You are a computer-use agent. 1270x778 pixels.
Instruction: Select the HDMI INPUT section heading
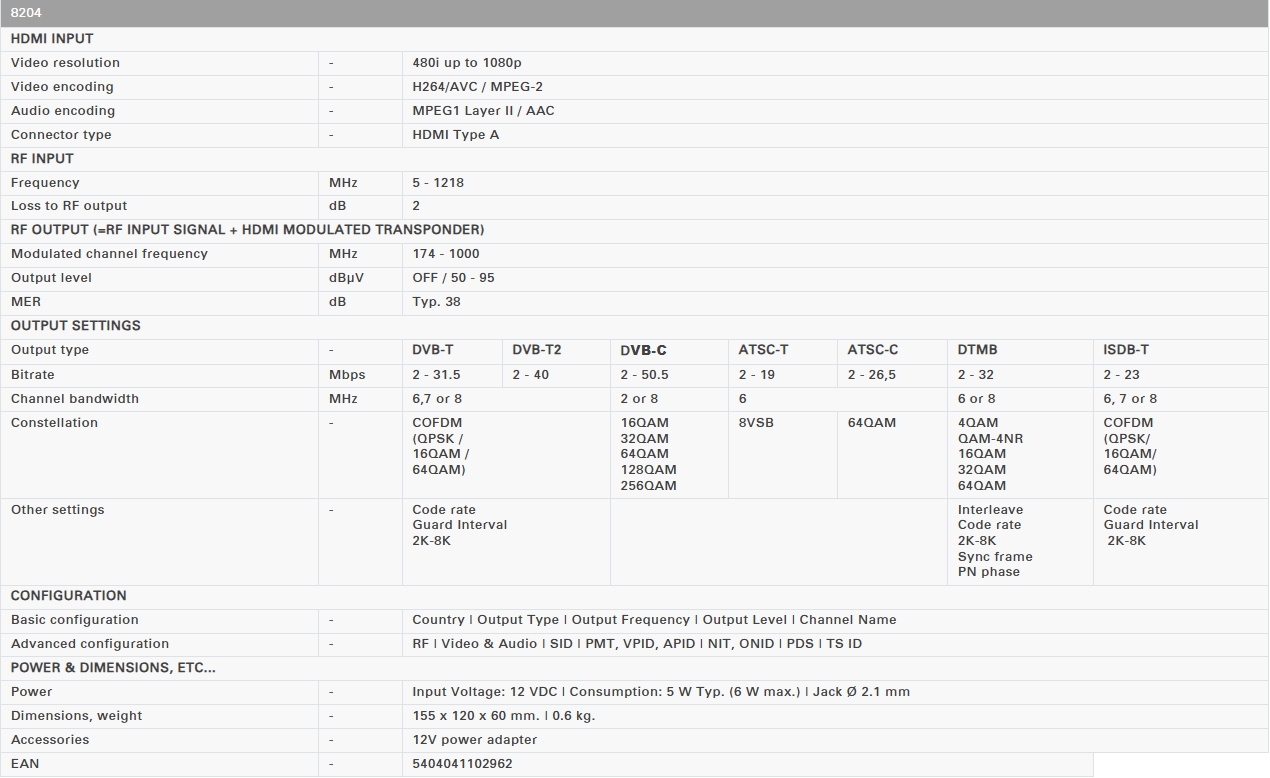[52, 39]
